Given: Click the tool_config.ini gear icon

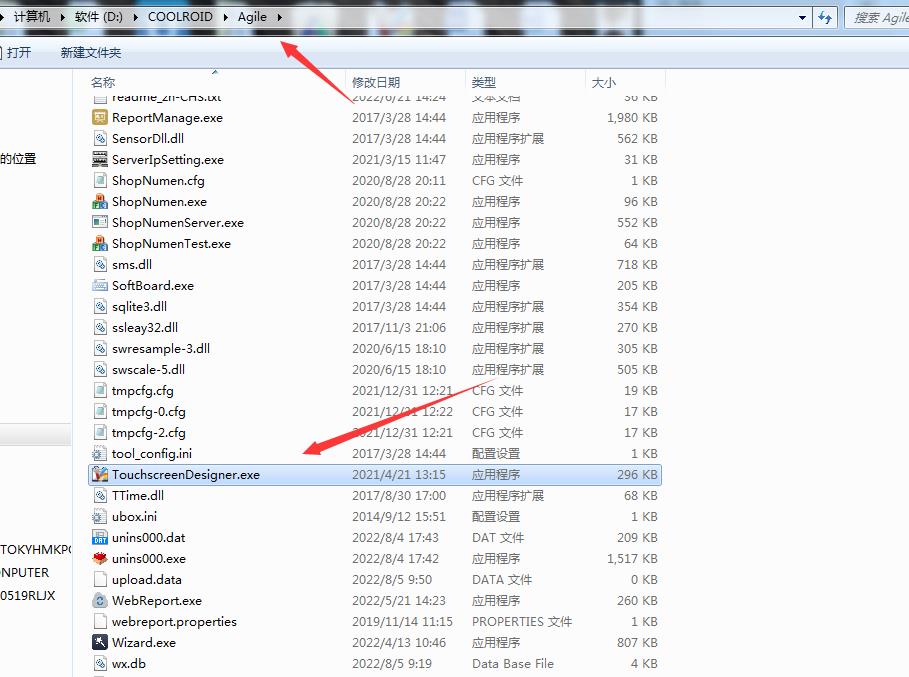Looking at the screenshot, I should point(100,454).
